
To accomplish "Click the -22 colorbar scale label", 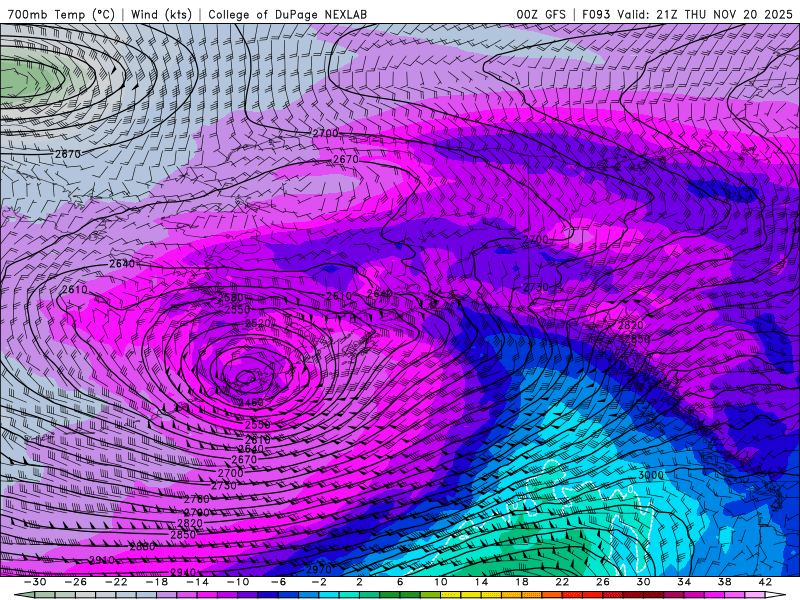I will [116, 582].
